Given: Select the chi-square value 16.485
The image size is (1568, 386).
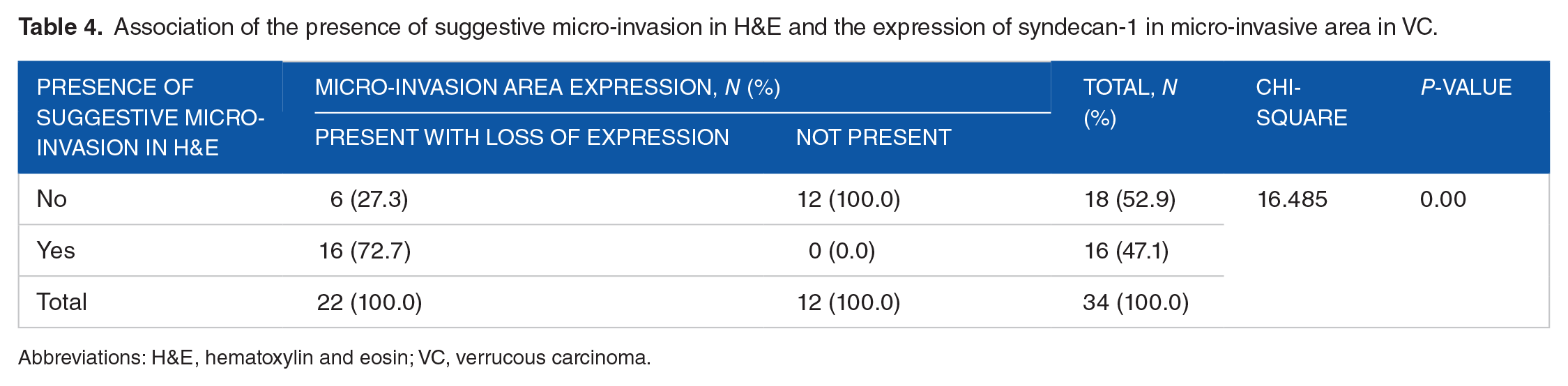Looking at the screenshot, I should tap(1292, 199).
